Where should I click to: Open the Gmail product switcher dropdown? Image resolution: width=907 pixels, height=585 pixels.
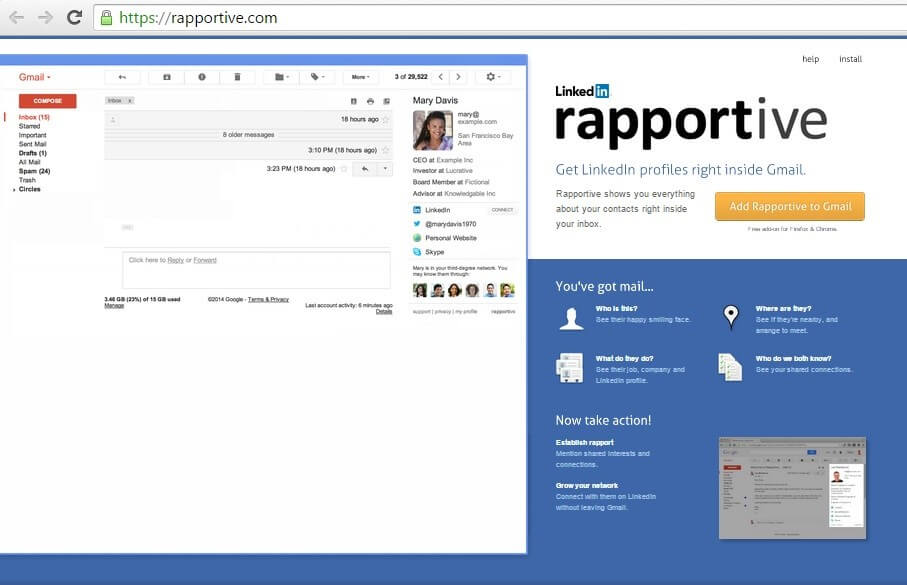(35, 77)
